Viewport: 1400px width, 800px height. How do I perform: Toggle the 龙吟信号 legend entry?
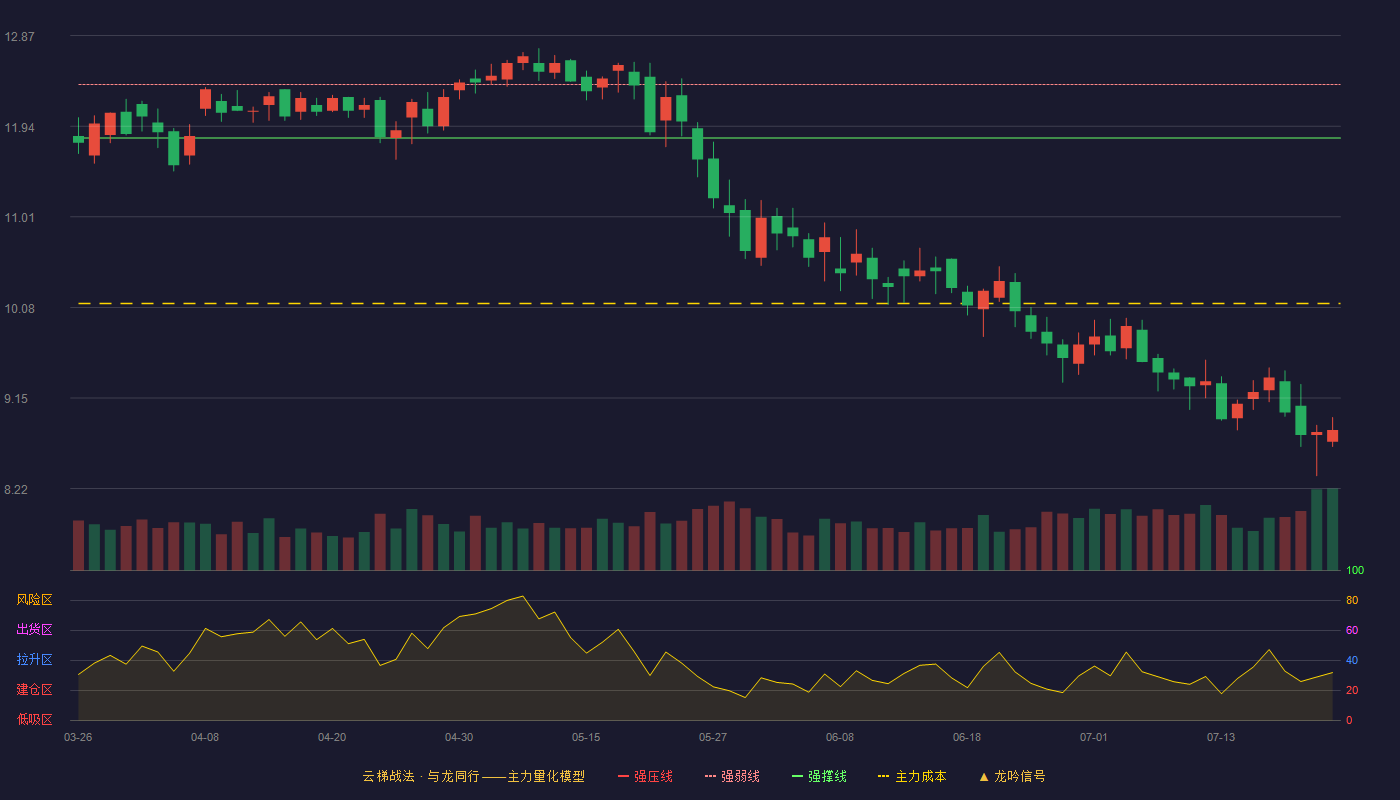point(1012,776)
